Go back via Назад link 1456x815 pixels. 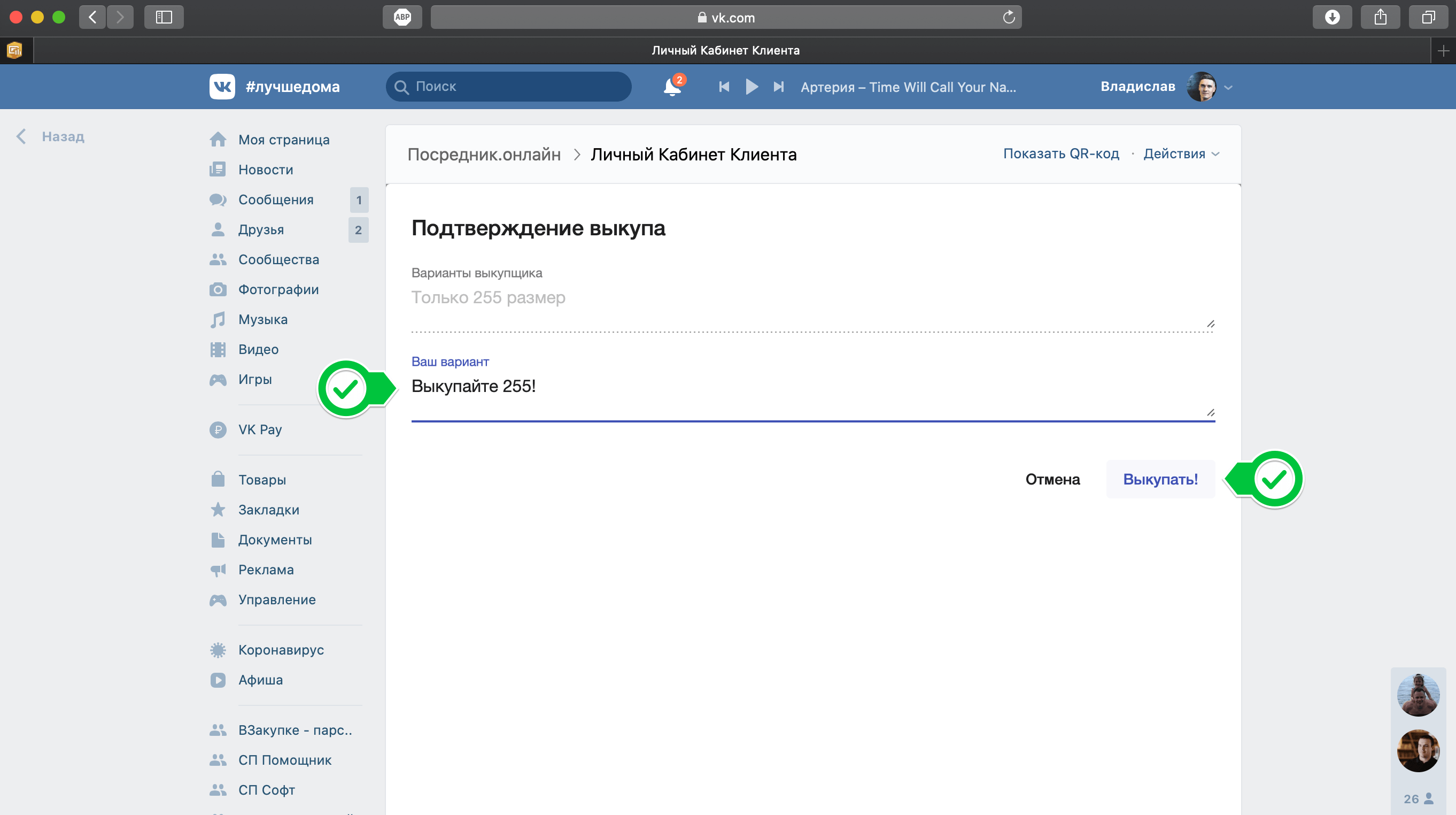tap(62, 136)
